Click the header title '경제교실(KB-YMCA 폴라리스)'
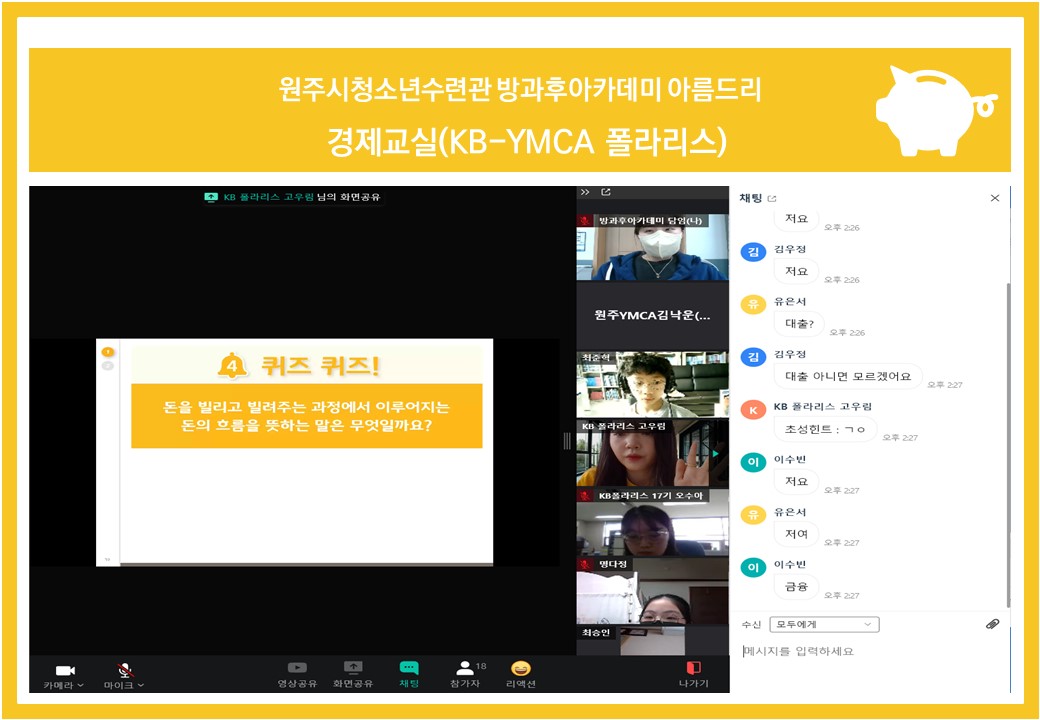 point(527,141)
